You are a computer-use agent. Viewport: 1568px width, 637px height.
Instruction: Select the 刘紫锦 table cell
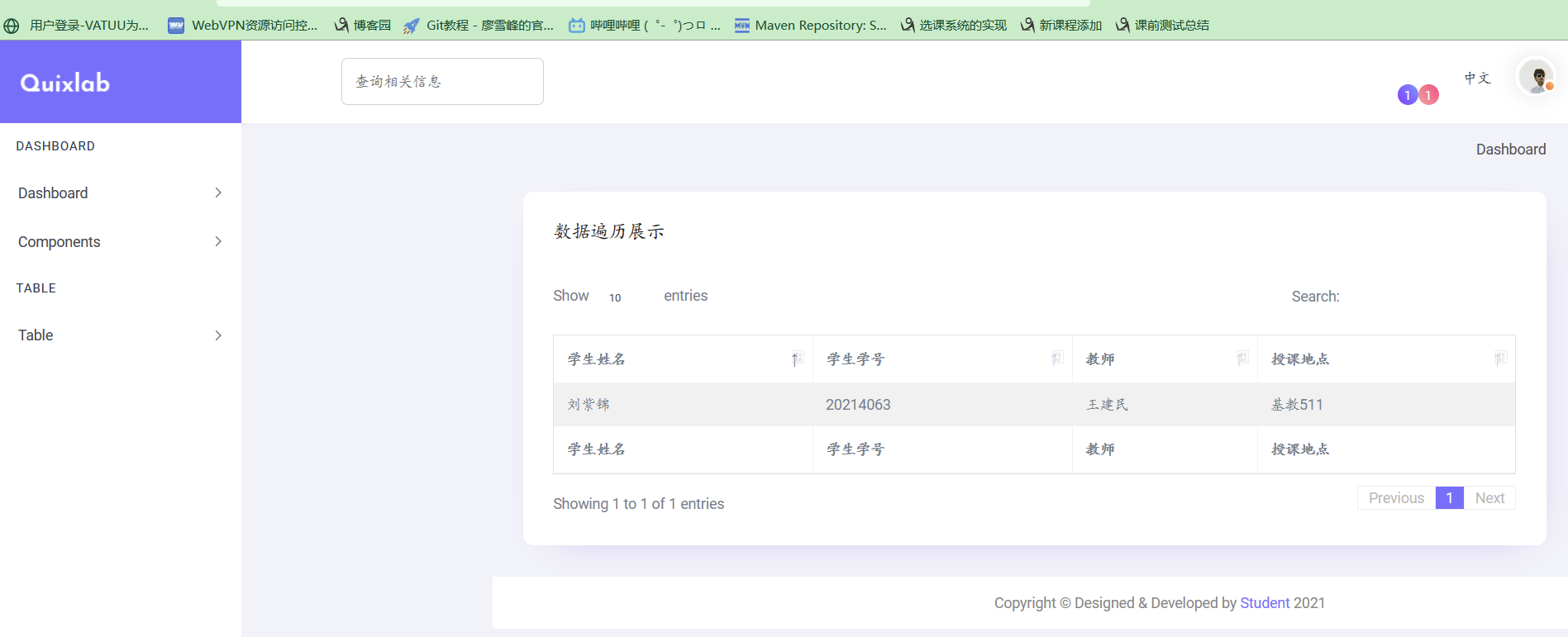(683, 404)
